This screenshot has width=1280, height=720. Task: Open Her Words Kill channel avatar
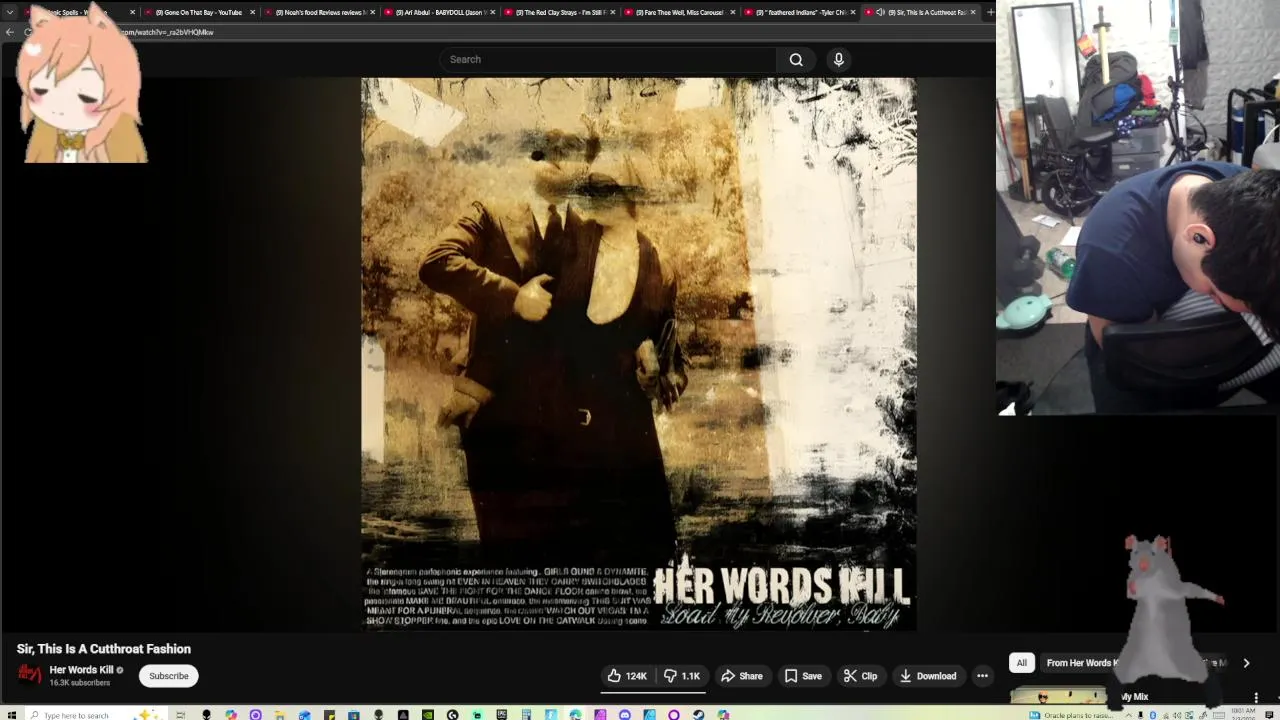tap(30, 675)
